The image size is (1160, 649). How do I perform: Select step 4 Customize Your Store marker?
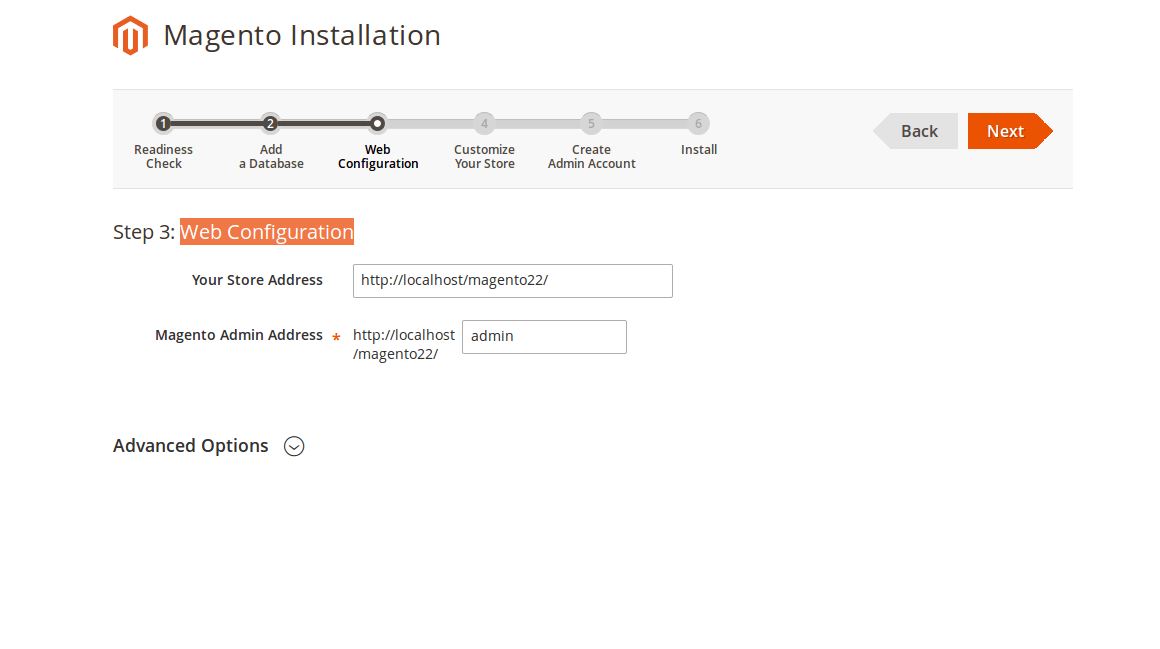(485, 124)
